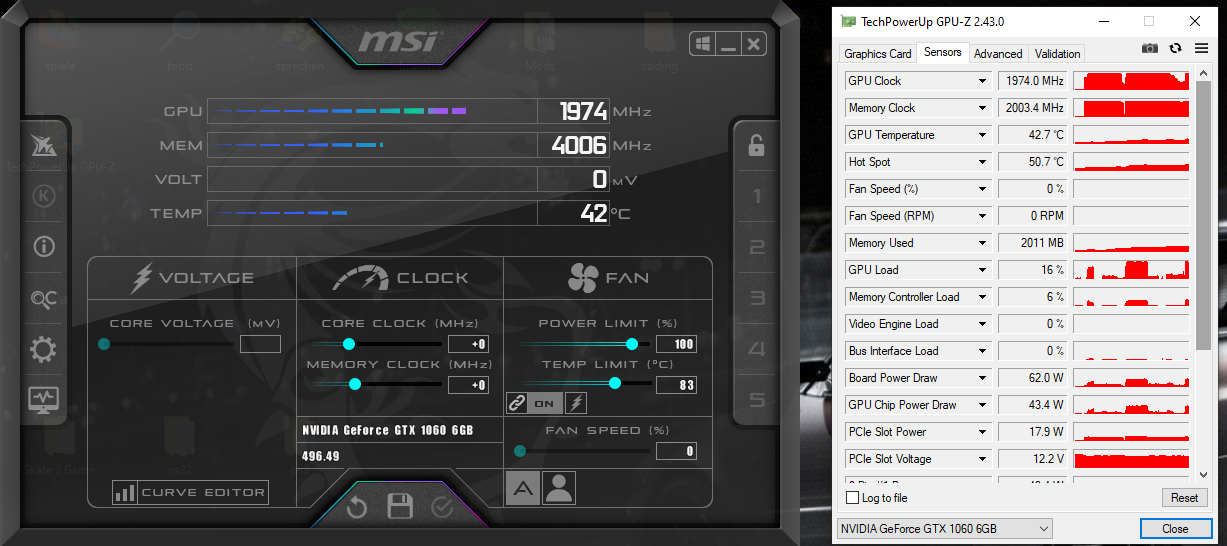The width and height of the screenshot is (1227, 546).
Task: Open the GPU selection dropdown in GPU-Z
Action: (944, 528)
